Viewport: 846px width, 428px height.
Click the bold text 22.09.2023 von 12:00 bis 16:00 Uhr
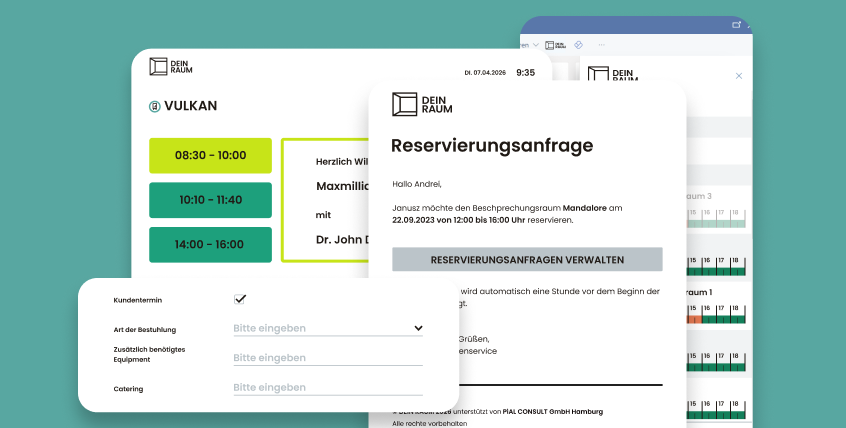pos(459,220)
